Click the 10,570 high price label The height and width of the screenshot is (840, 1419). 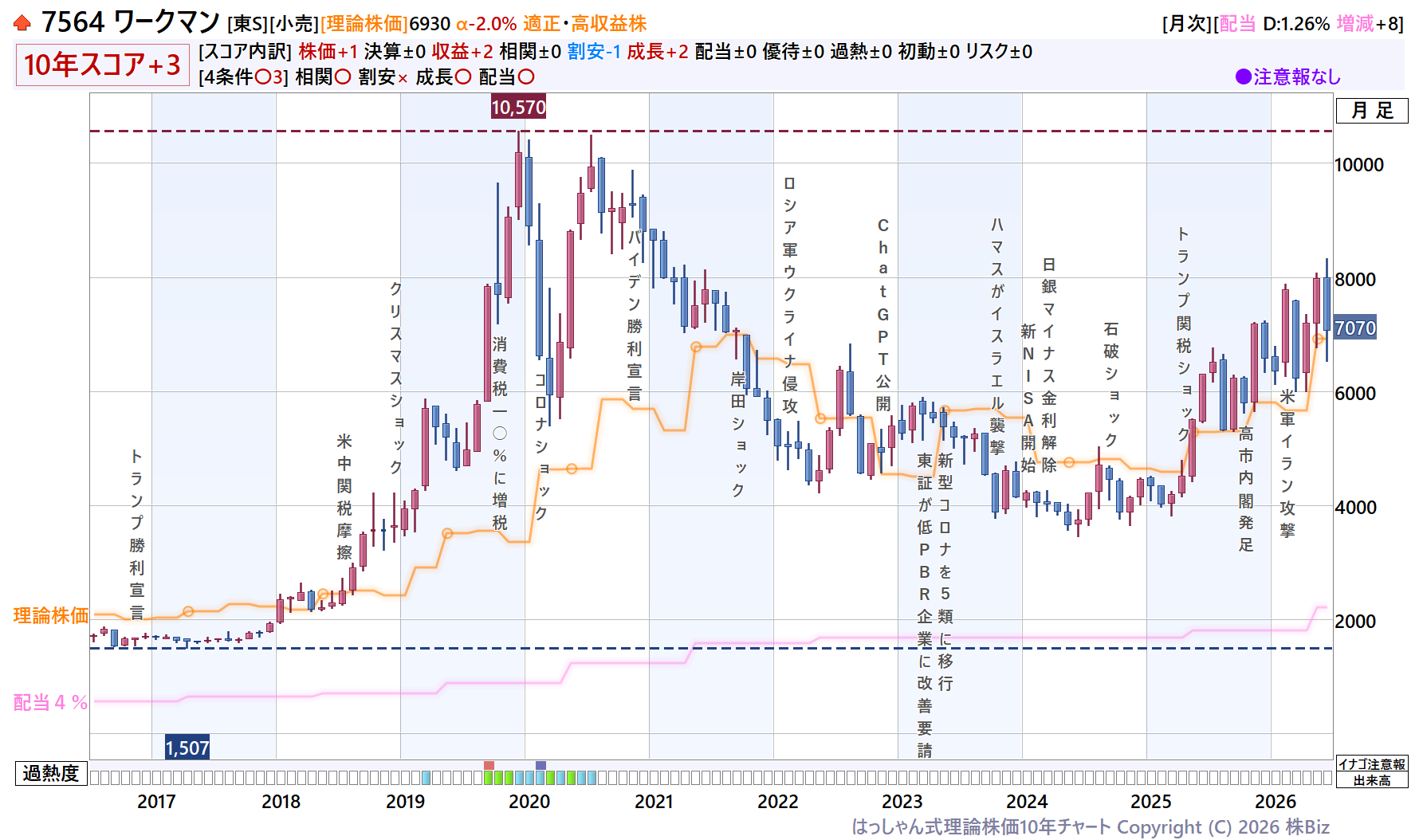tap(518, 108)
